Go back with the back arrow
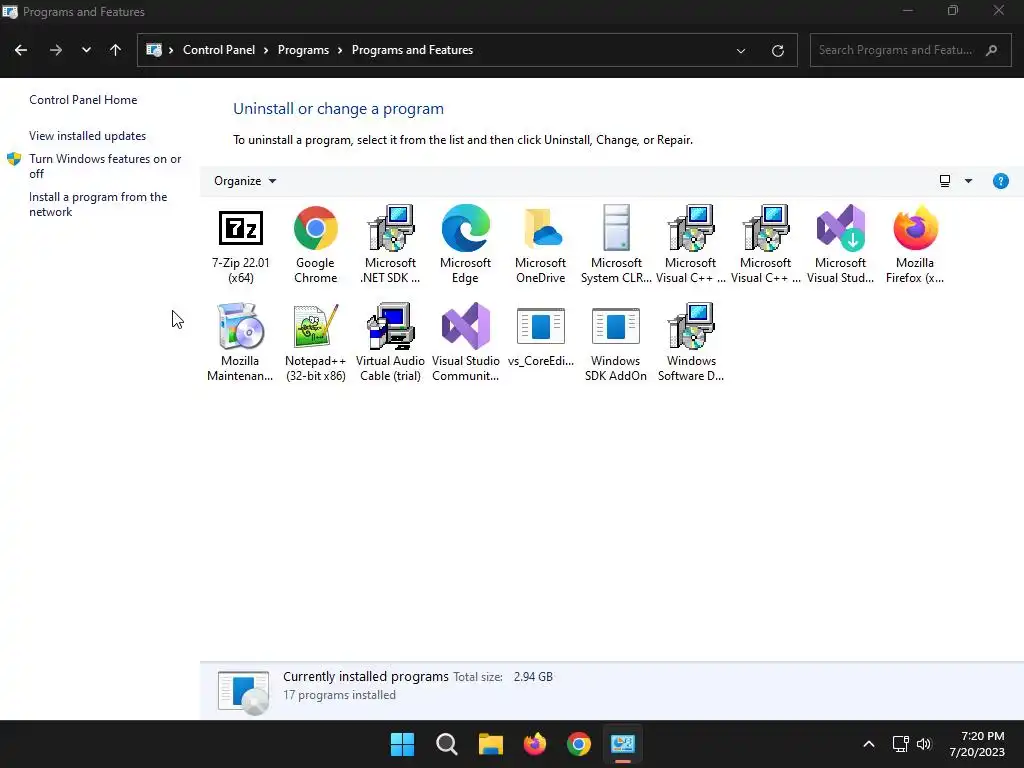 pos(21,50)
